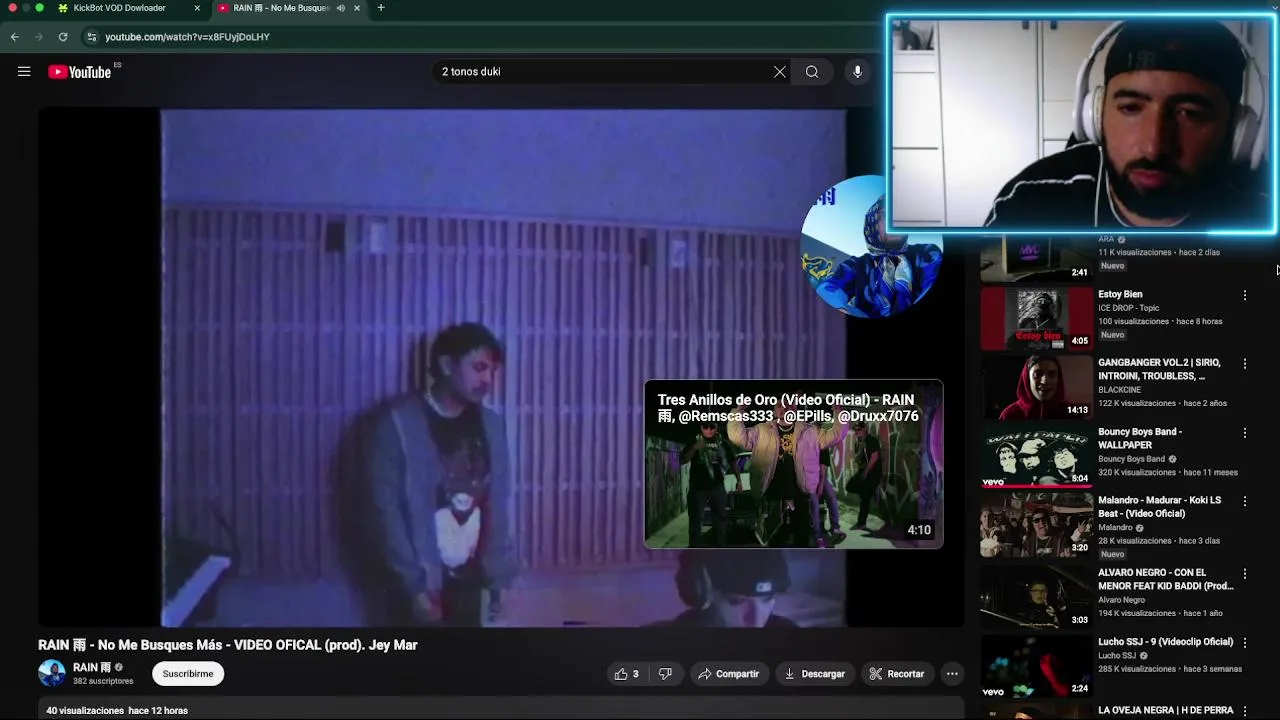
Task: Open options menu for Bouncy Boys Band WALLPAPER
Action: 1245,433
